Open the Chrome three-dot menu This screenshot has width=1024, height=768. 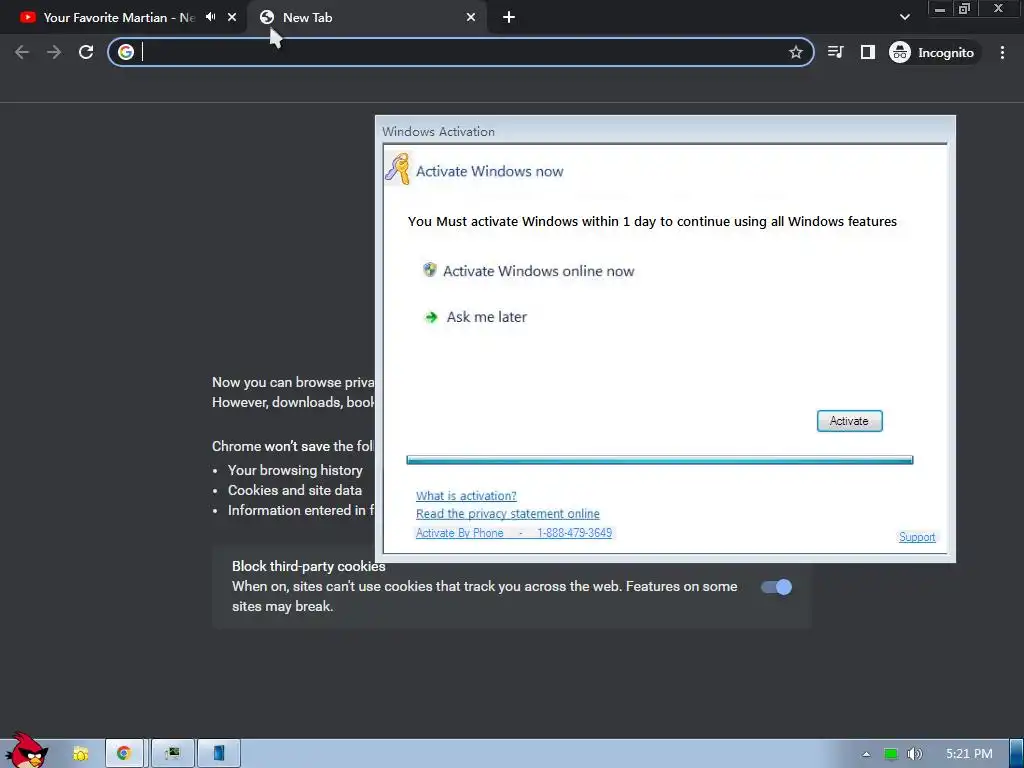click(1002, 52)
